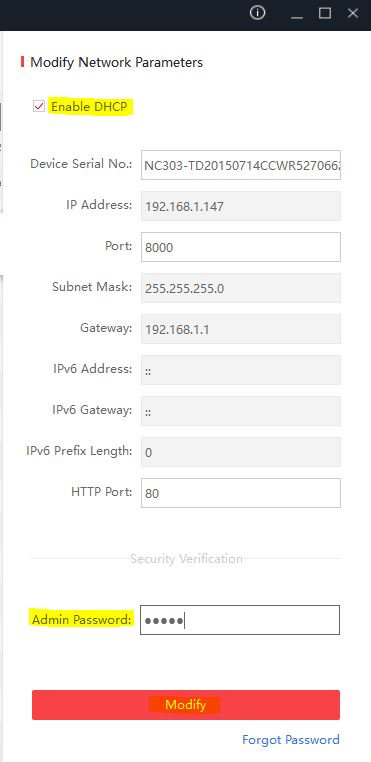
Task: Uncheck the Enable DHCP checkbox
Action: 39,106
